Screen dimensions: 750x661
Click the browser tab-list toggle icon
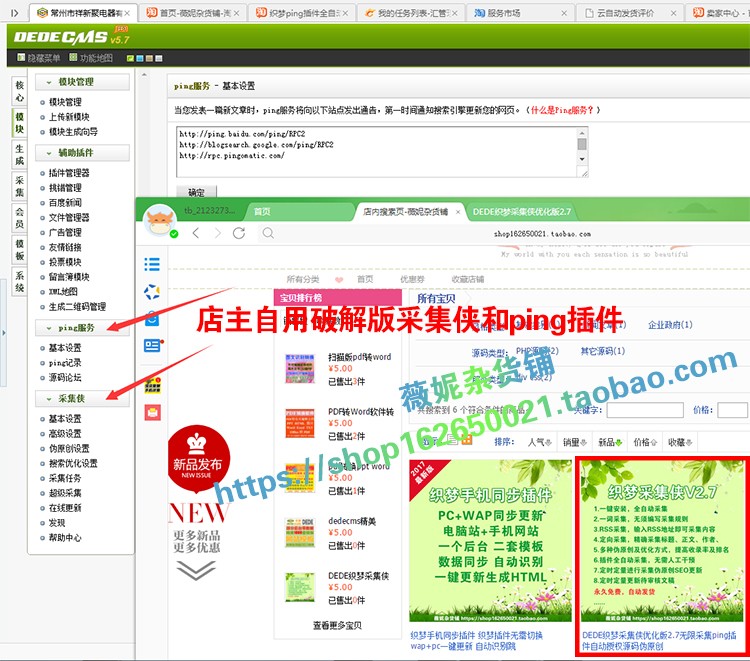14,13
